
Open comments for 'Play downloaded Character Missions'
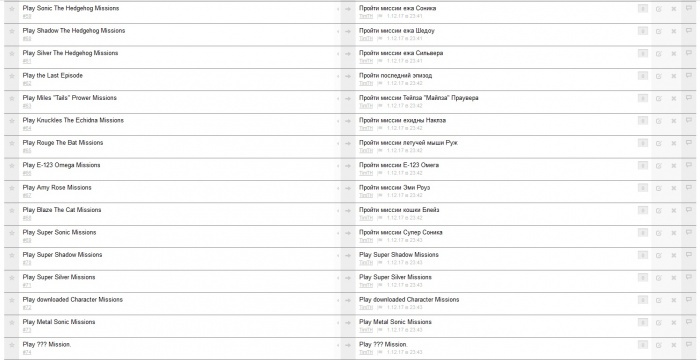click(x=688, y=300)
